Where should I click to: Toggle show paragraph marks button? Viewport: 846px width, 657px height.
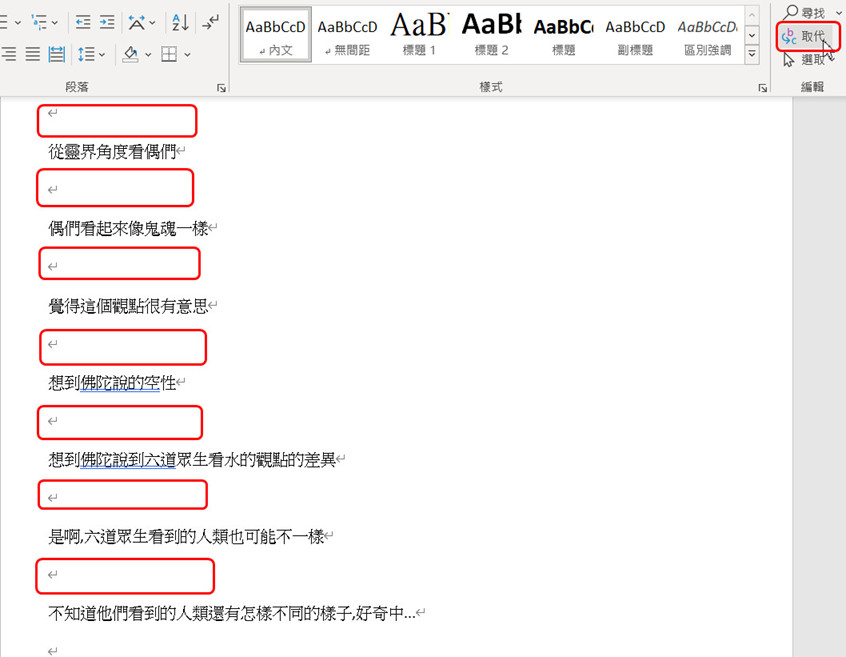click(210, 22)
